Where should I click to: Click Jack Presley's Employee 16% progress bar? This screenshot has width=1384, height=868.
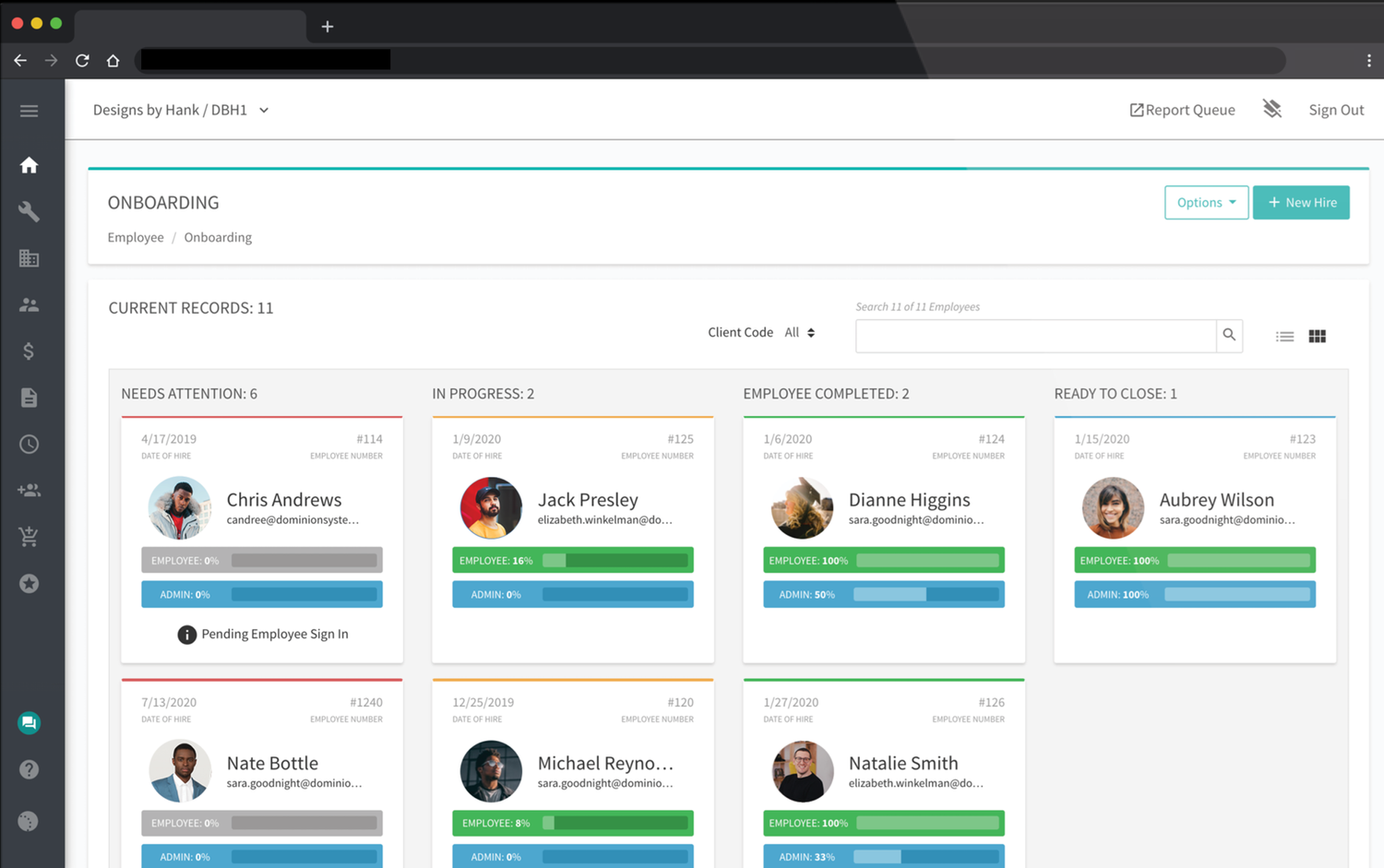click(573, 560)
